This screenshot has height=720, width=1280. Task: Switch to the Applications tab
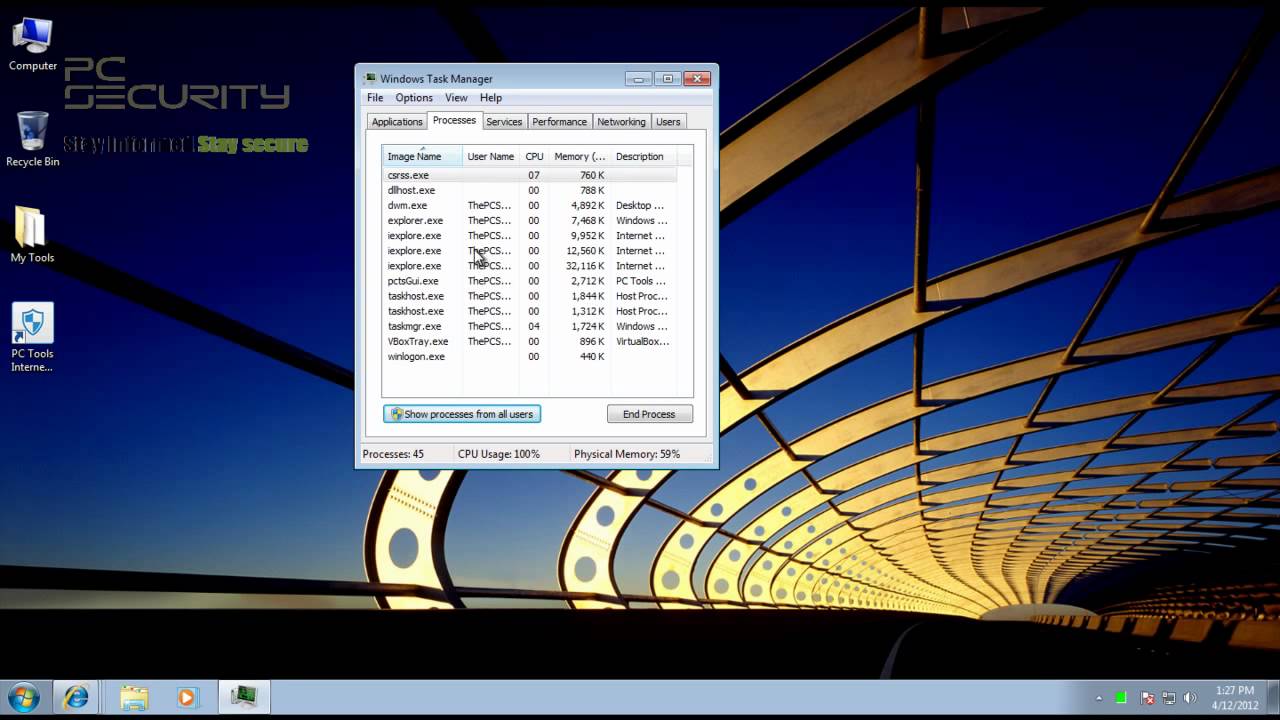point(397,122)
